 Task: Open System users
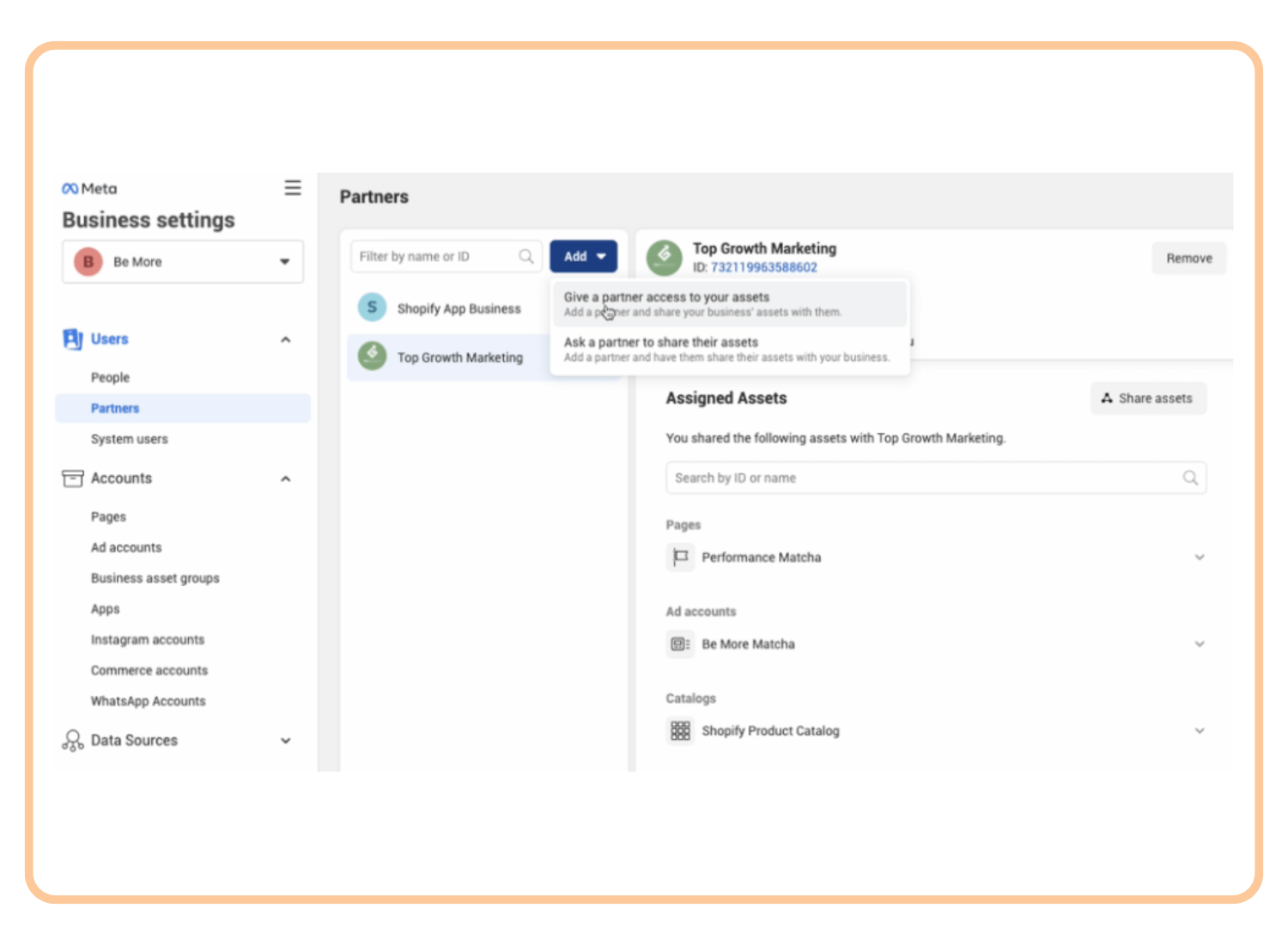pos(130,439)
